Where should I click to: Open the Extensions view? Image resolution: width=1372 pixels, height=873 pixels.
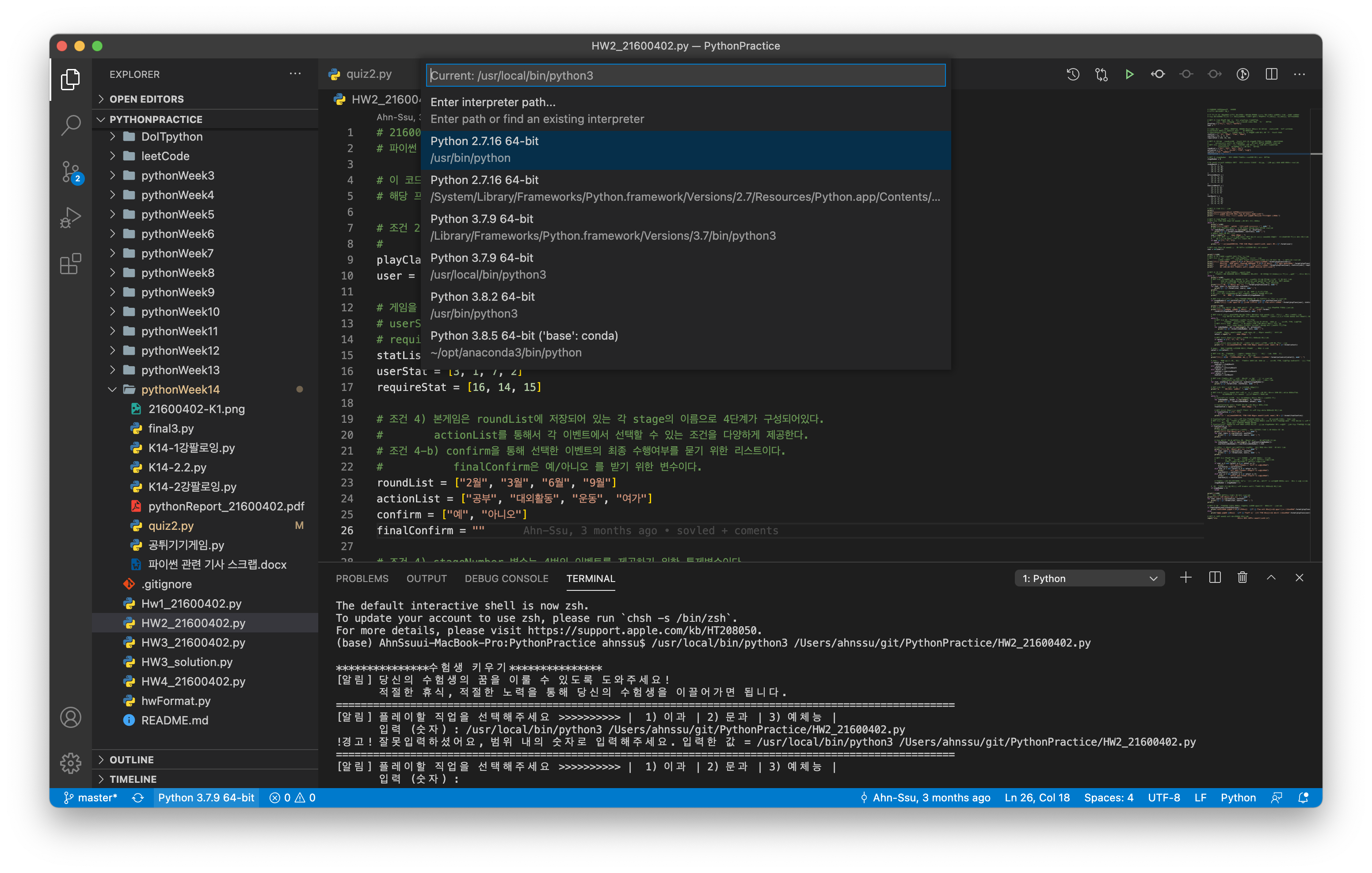pyautogui.click(x=71, y=264)
